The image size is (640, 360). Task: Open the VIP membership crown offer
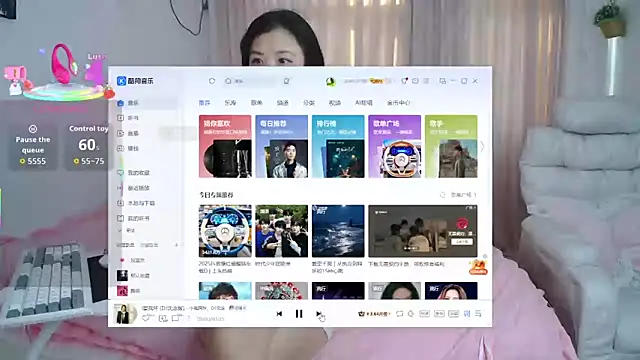coord(374,314)
